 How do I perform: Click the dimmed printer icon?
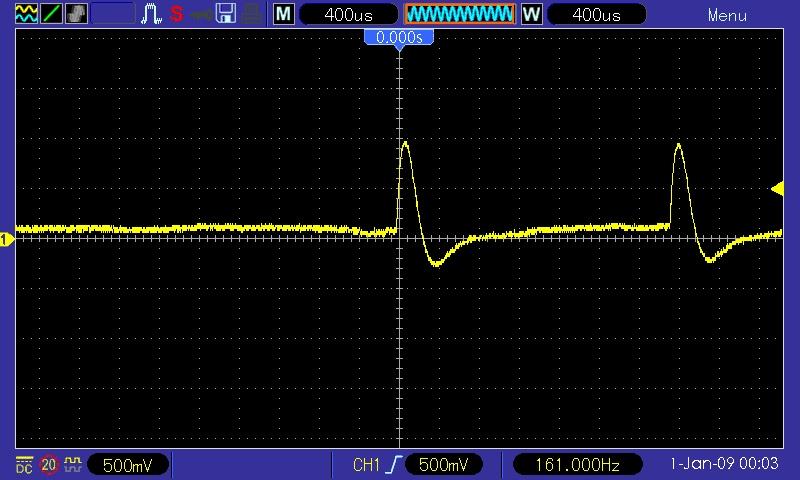click(x=251, y=14)
